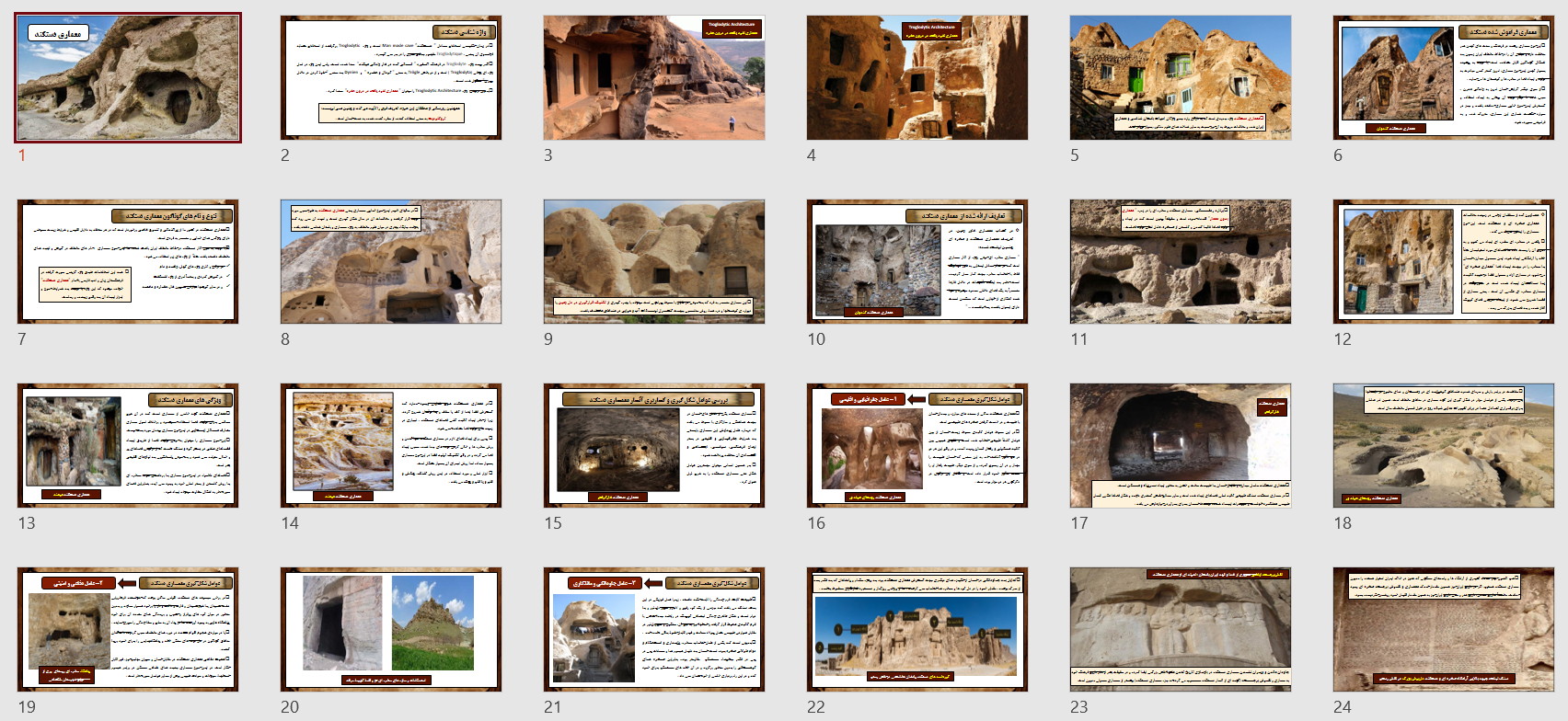Pick slide 10 thumbnail
The height and width of the screenshot is (721, 1568).
point(917,261)
